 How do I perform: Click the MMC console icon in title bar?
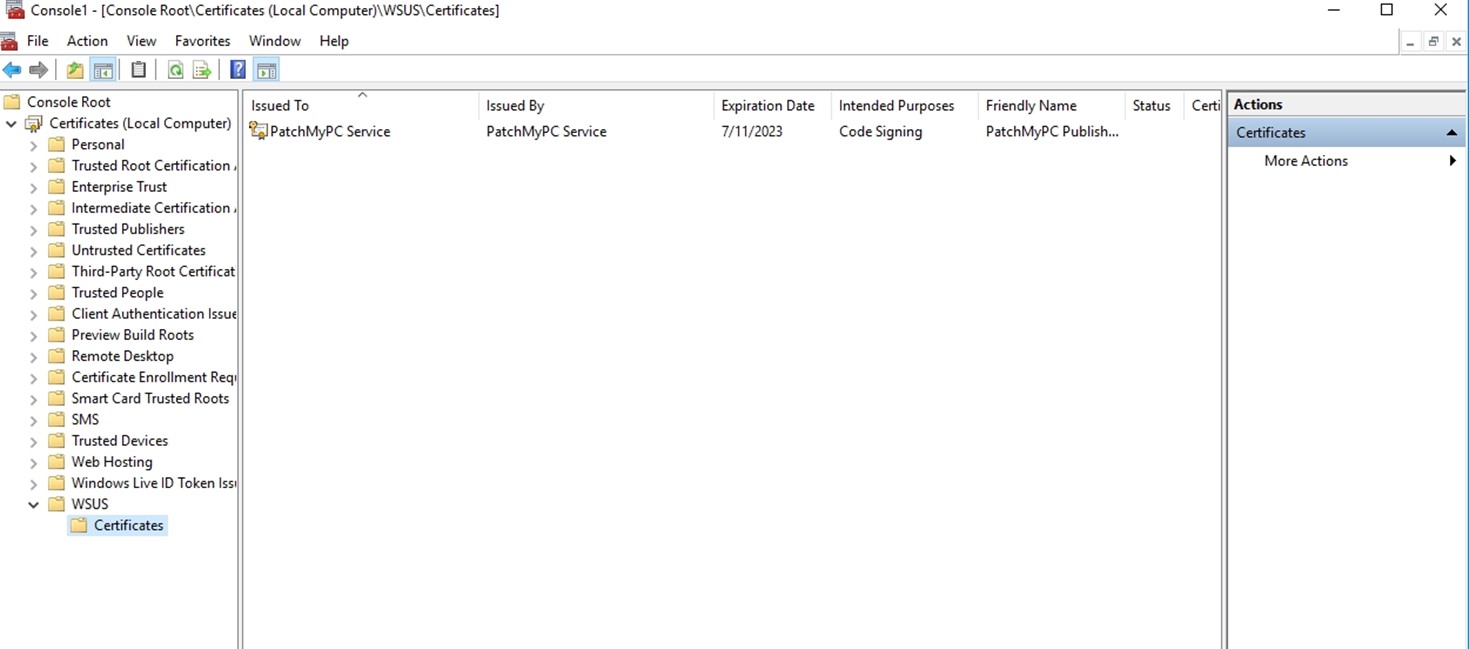click(14, 10)
